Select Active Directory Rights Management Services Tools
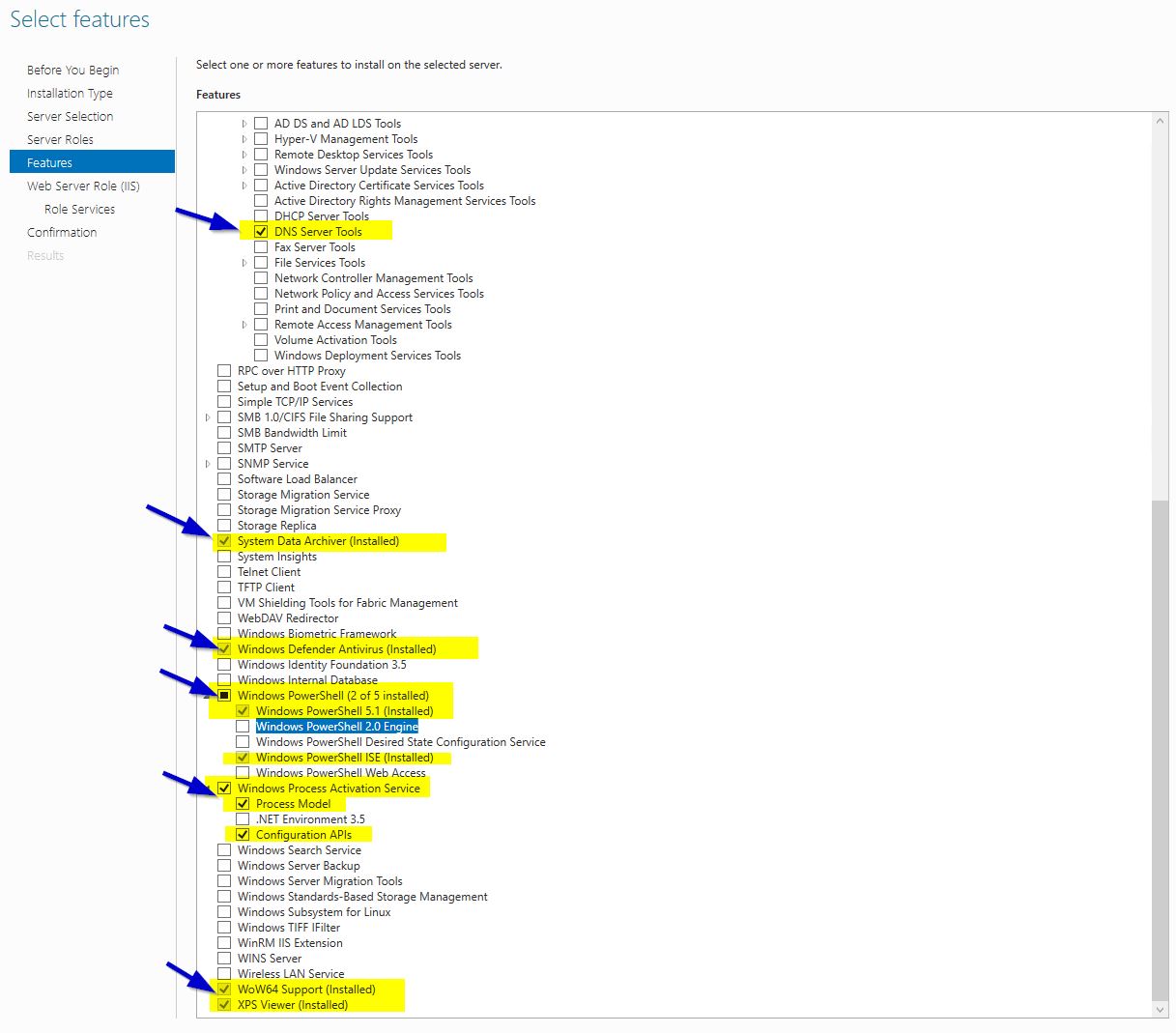1176x1033 pixels. pyautogui.click(x=405, y=201)
